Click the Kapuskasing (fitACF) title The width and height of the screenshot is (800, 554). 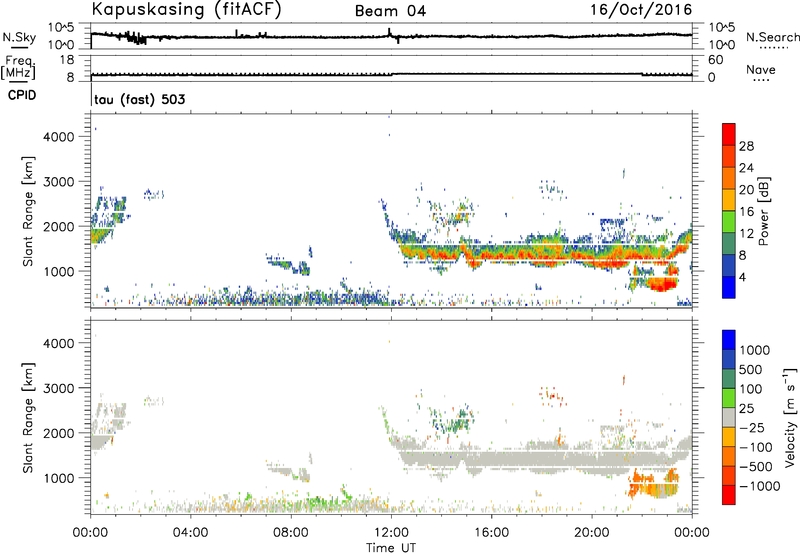[x=186, y=10]
